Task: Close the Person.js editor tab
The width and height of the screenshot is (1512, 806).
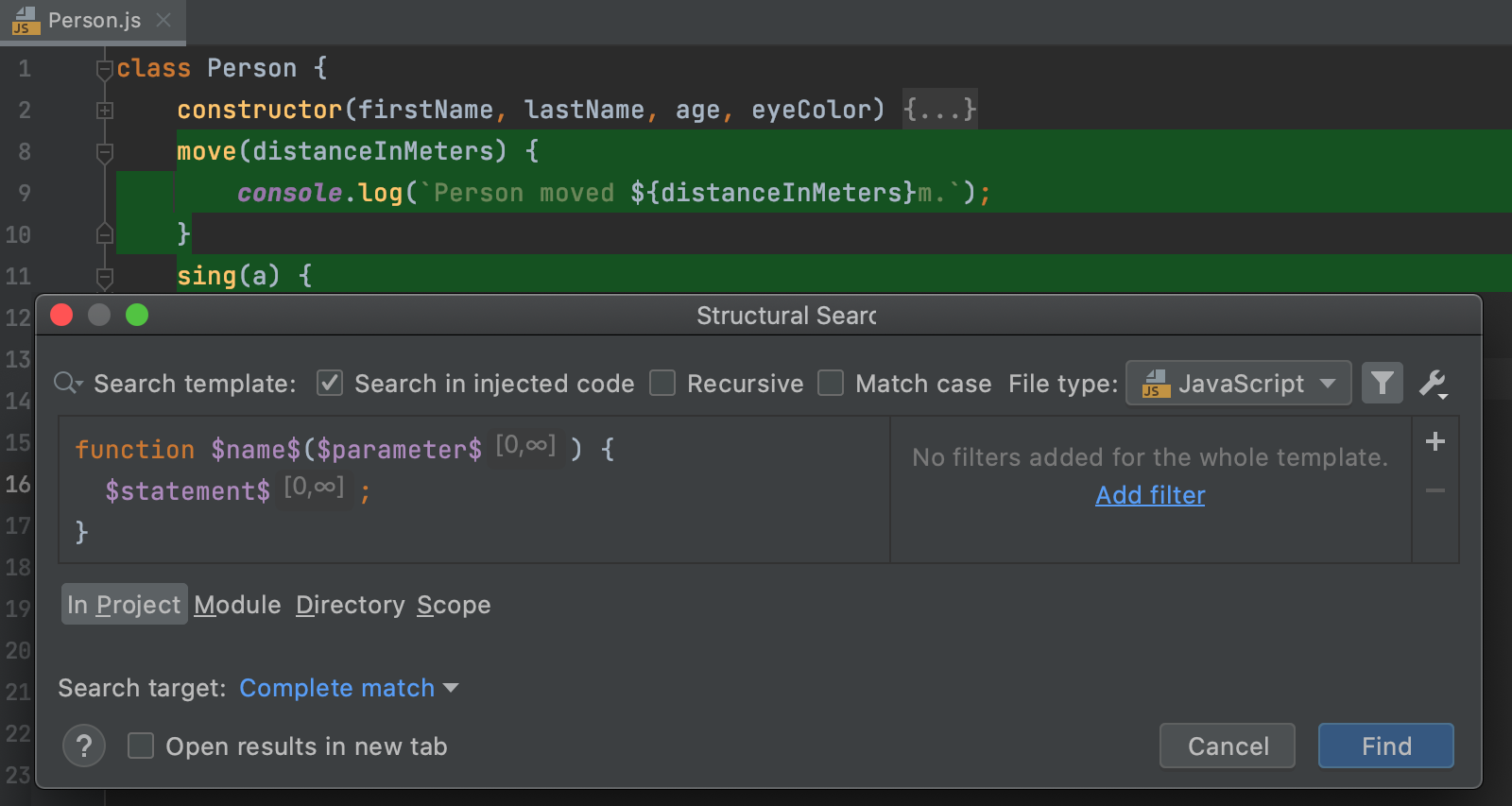Action: [x=163, y=20]
